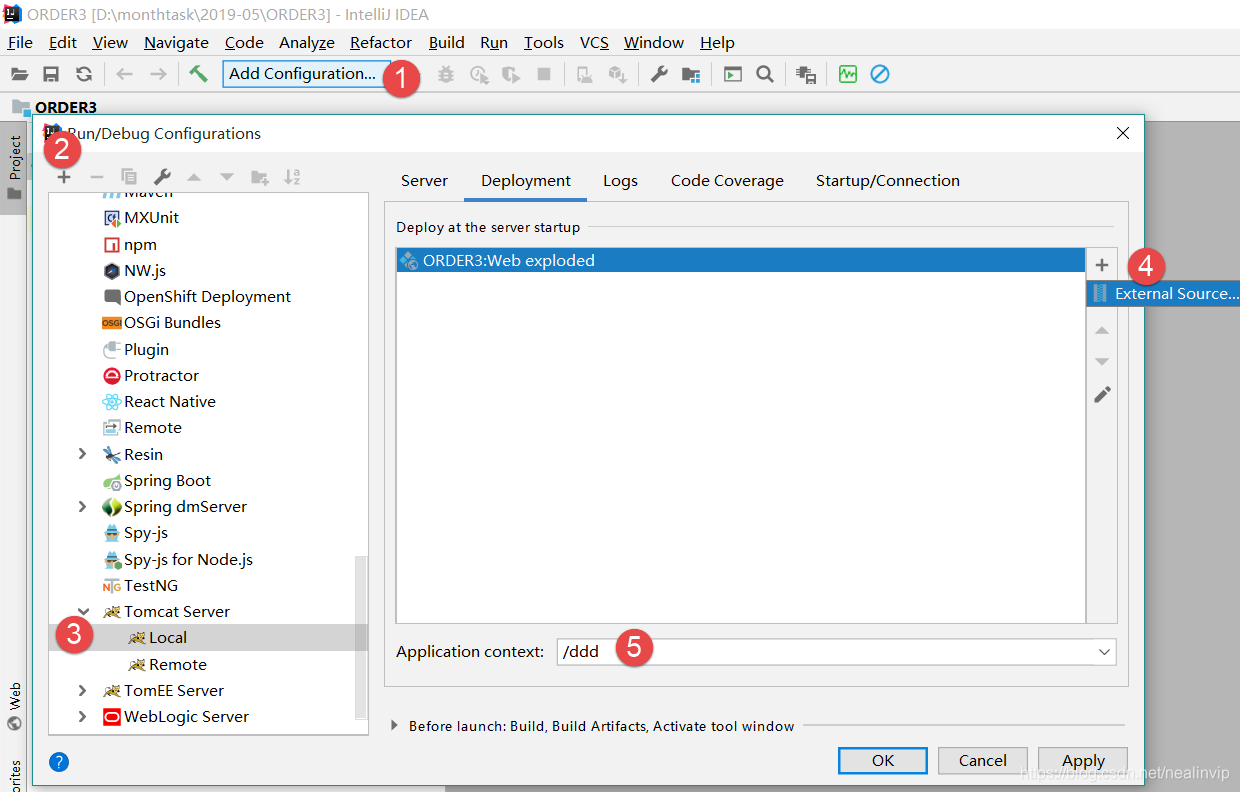The width and height of the screenshot is (1240, 792).
Task: Move configuration up in the list toolbar
Action: [194, 177]
